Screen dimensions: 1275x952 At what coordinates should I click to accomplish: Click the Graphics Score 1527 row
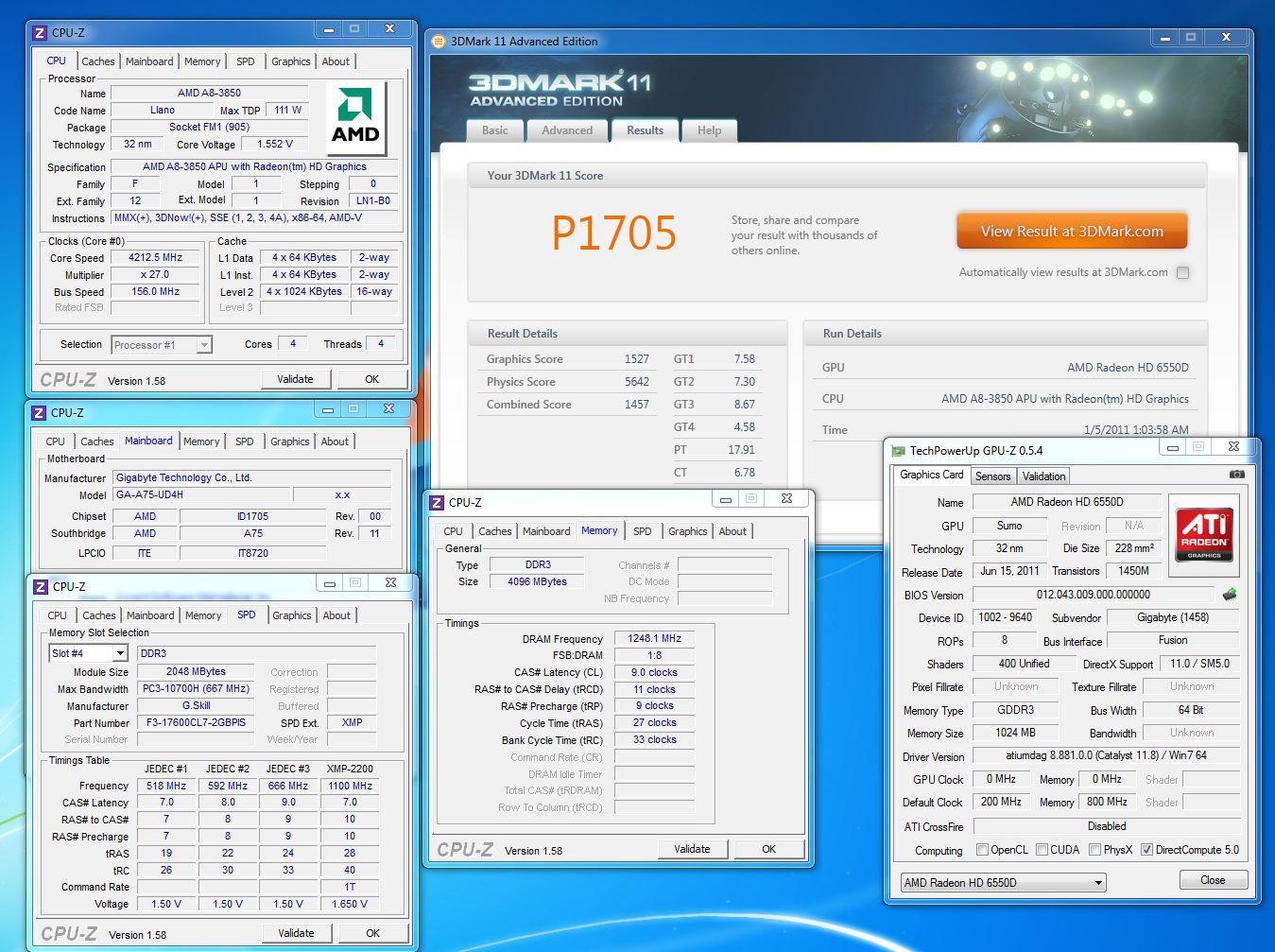tap(568, 359)
